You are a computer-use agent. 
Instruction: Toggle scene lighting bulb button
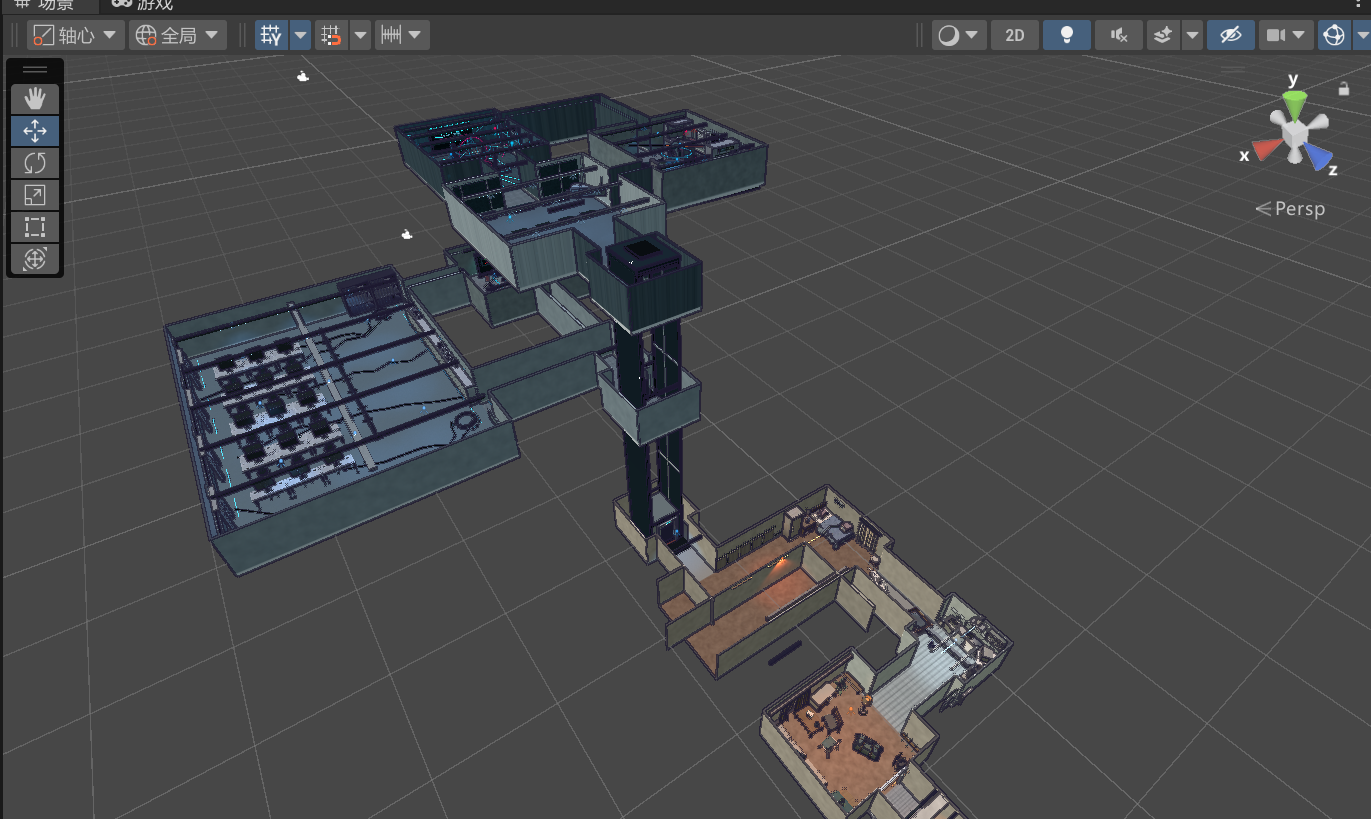point(1067,35)
